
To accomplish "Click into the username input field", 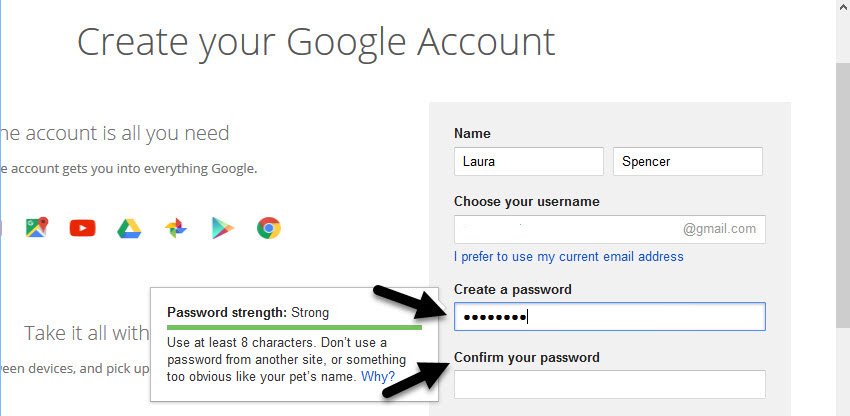I will click(x=566, y=229).
